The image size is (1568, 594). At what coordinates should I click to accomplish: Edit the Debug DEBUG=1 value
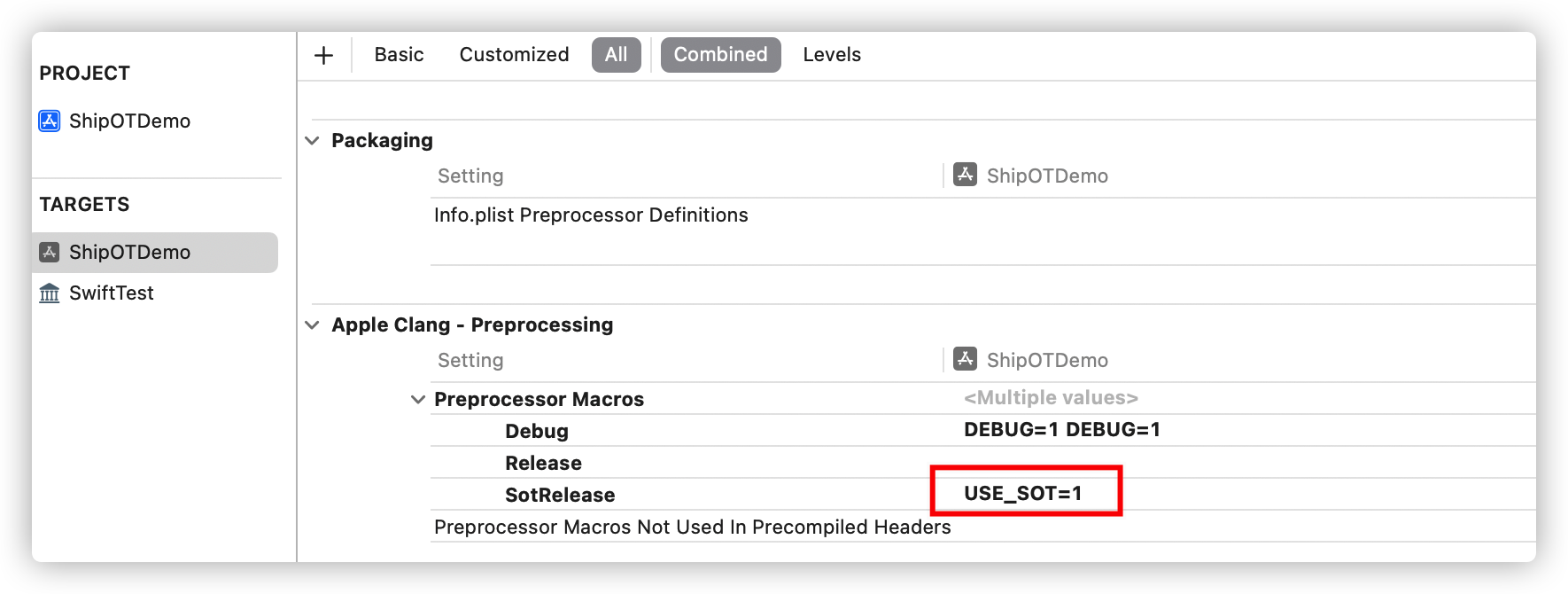point(1062,430)
